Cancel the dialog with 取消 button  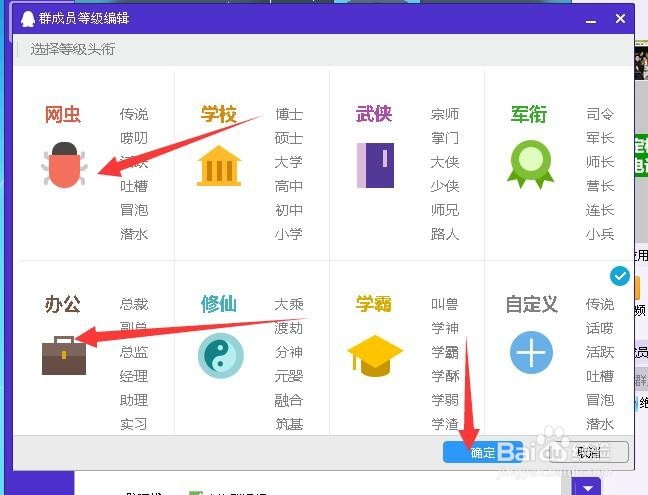pos(589,452)
